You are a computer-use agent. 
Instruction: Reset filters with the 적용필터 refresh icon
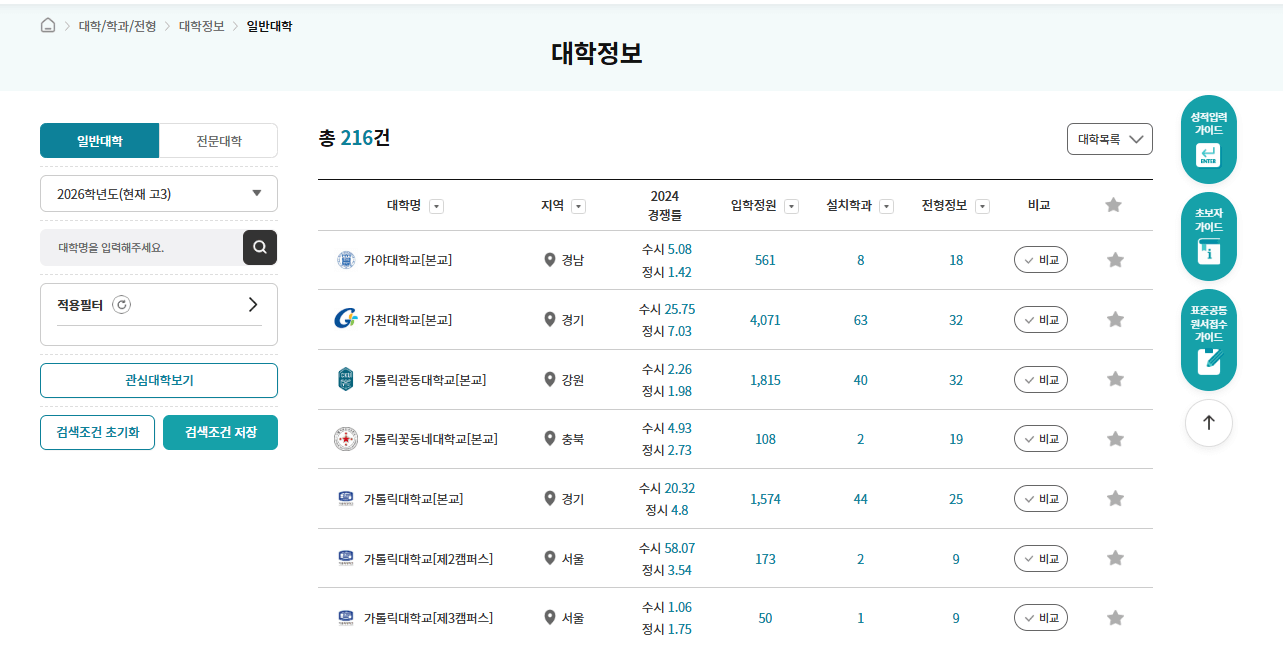click(121, 305)
